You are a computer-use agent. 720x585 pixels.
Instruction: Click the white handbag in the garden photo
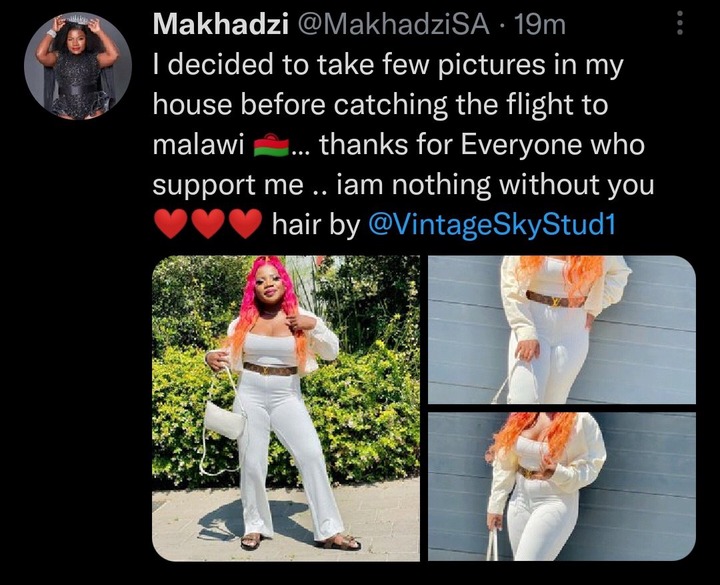[x=225, y=419]
